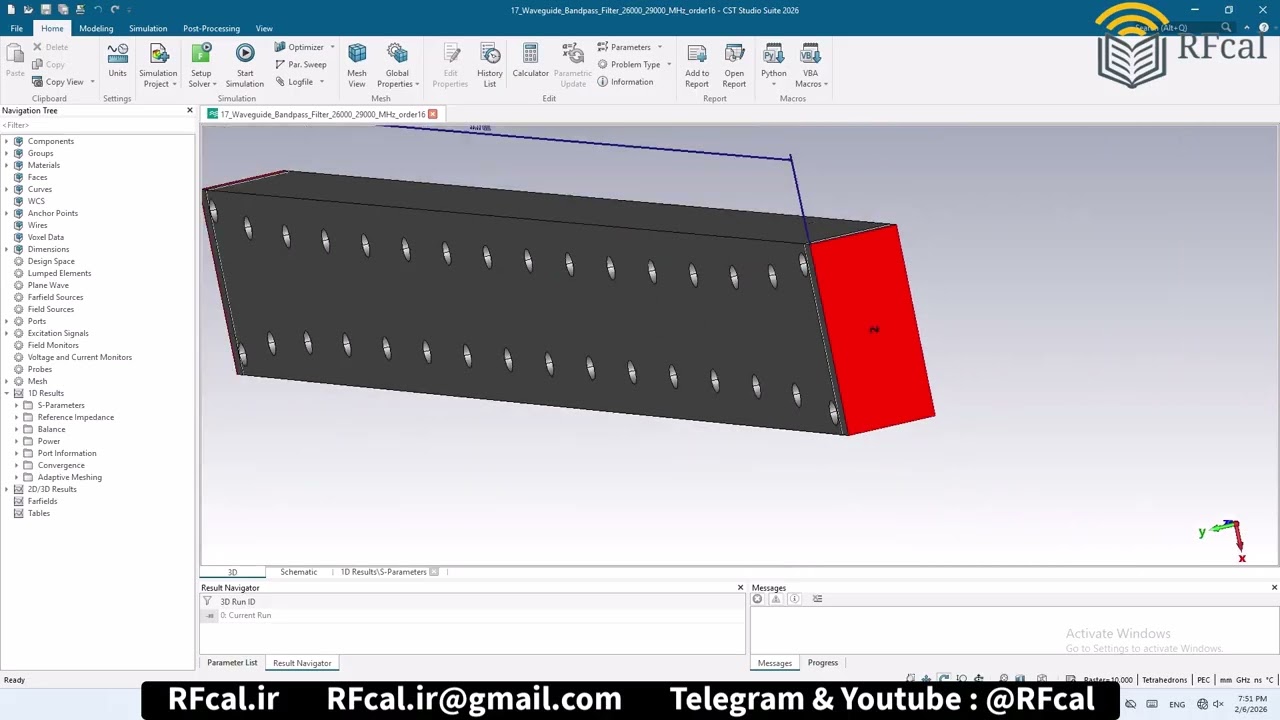Open Par. Sweep tool
Viewport: 1280px width, 720px height.
click(300, 64)
